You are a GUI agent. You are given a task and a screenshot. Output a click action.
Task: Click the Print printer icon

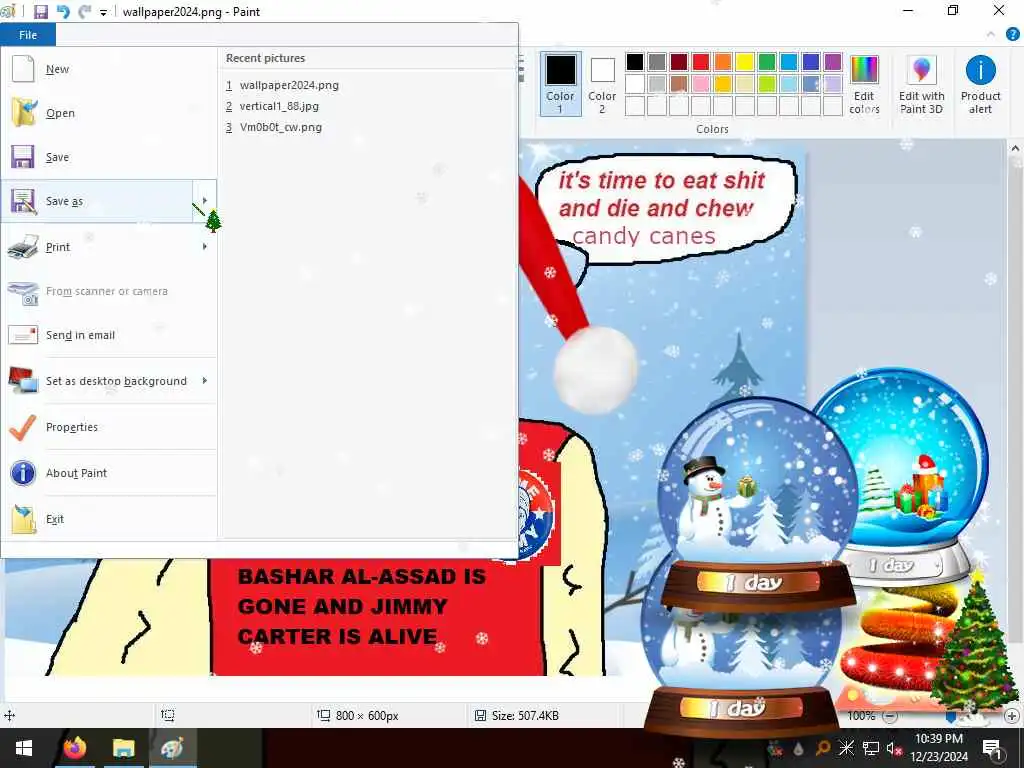23,247
